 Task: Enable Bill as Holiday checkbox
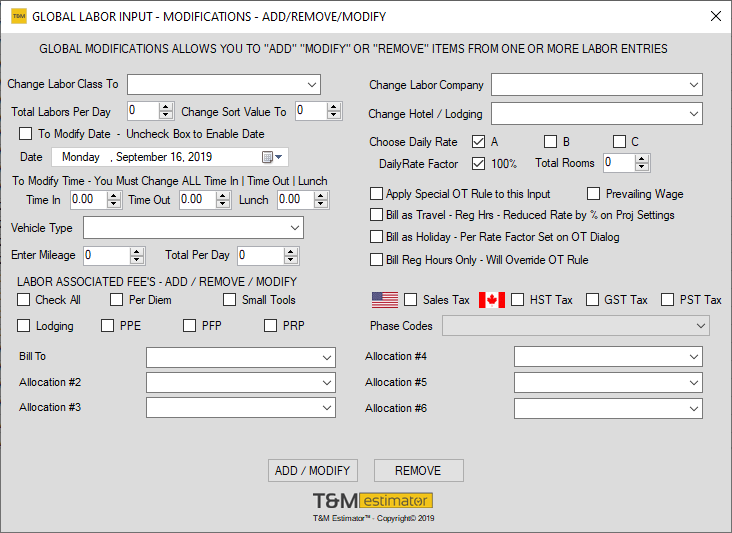(x=376, y=237)
